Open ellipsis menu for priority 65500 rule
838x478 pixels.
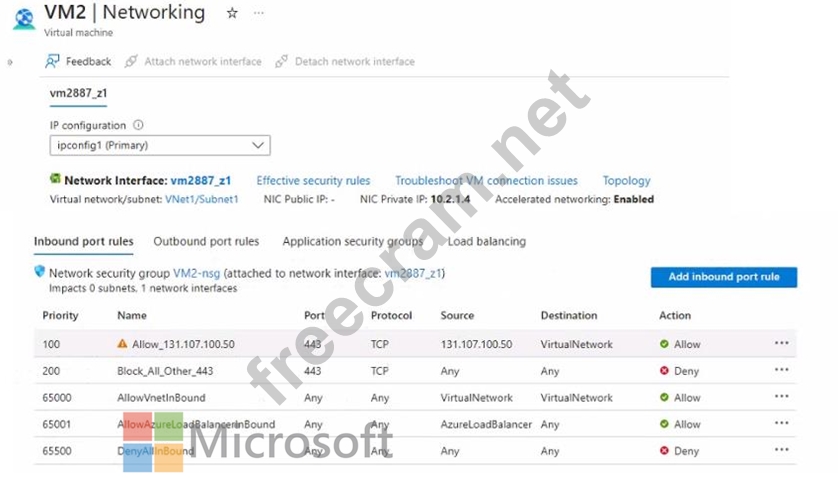click(x=782, y=450)
